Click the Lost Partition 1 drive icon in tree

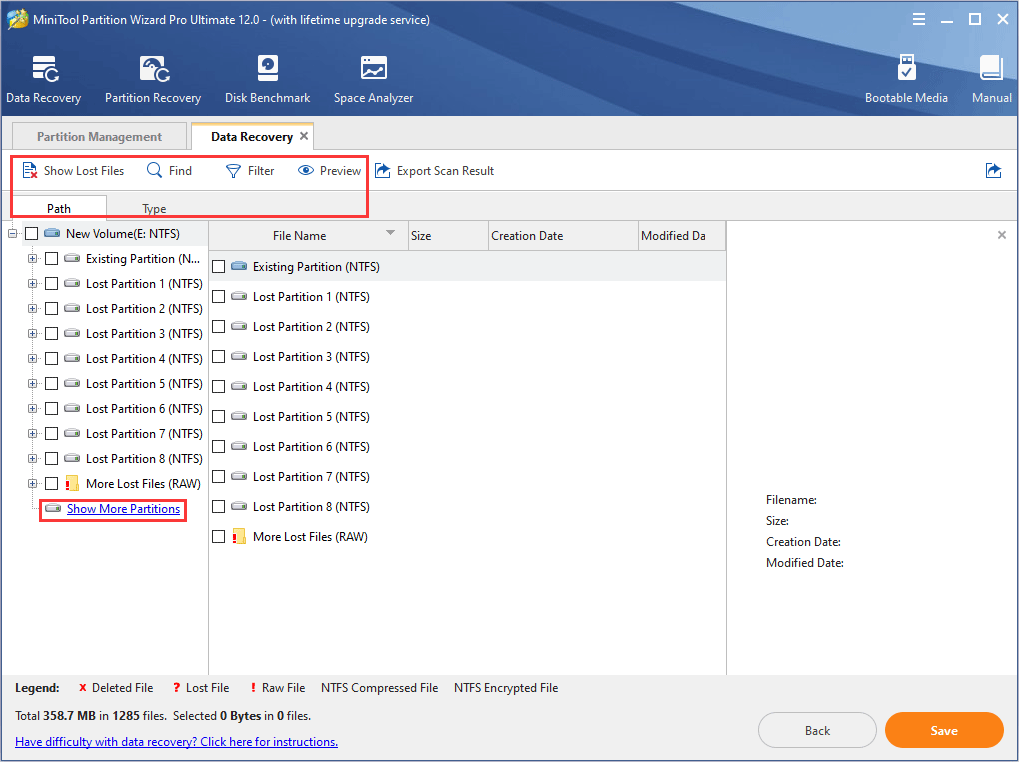72,283
